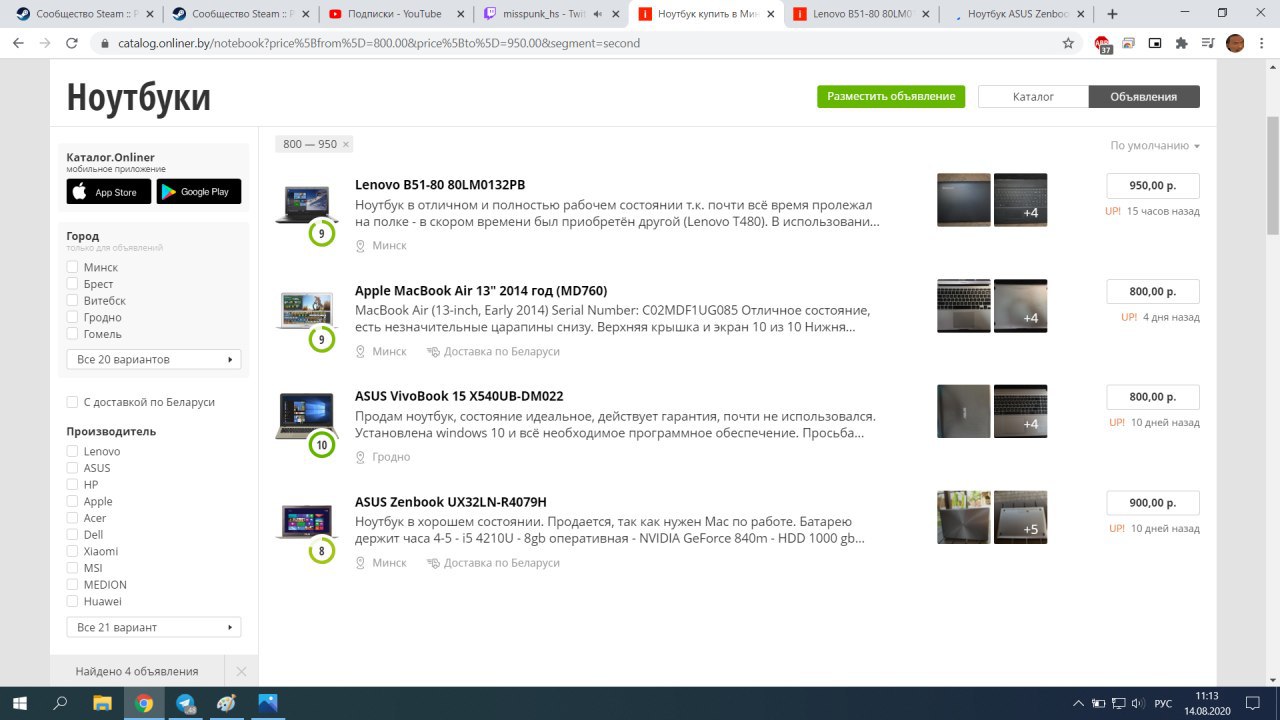Switch to the Каталог tab
Screen dimensions: 1280x720
click(1033, 97)
